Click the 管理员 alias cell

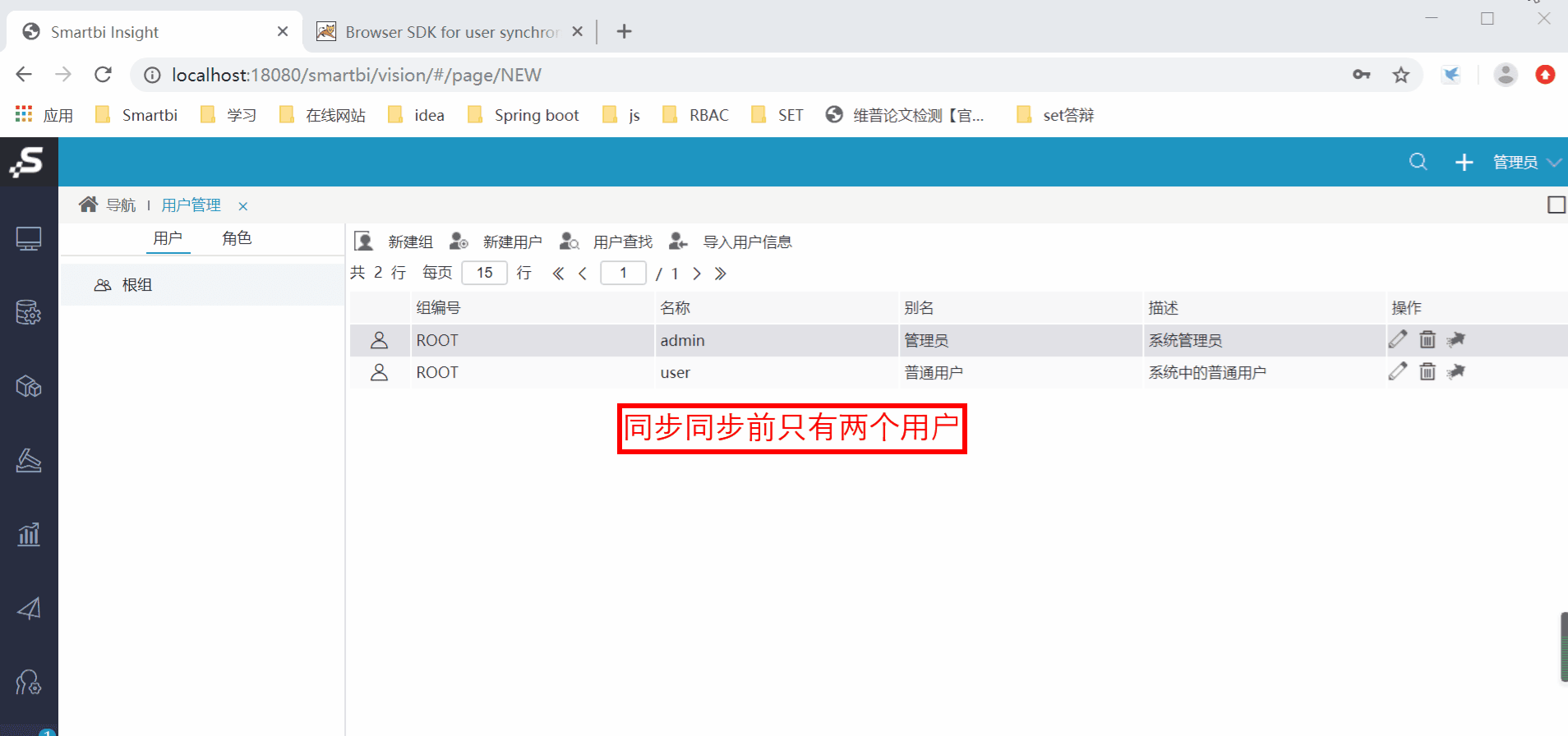click(x=1020, y=340)
